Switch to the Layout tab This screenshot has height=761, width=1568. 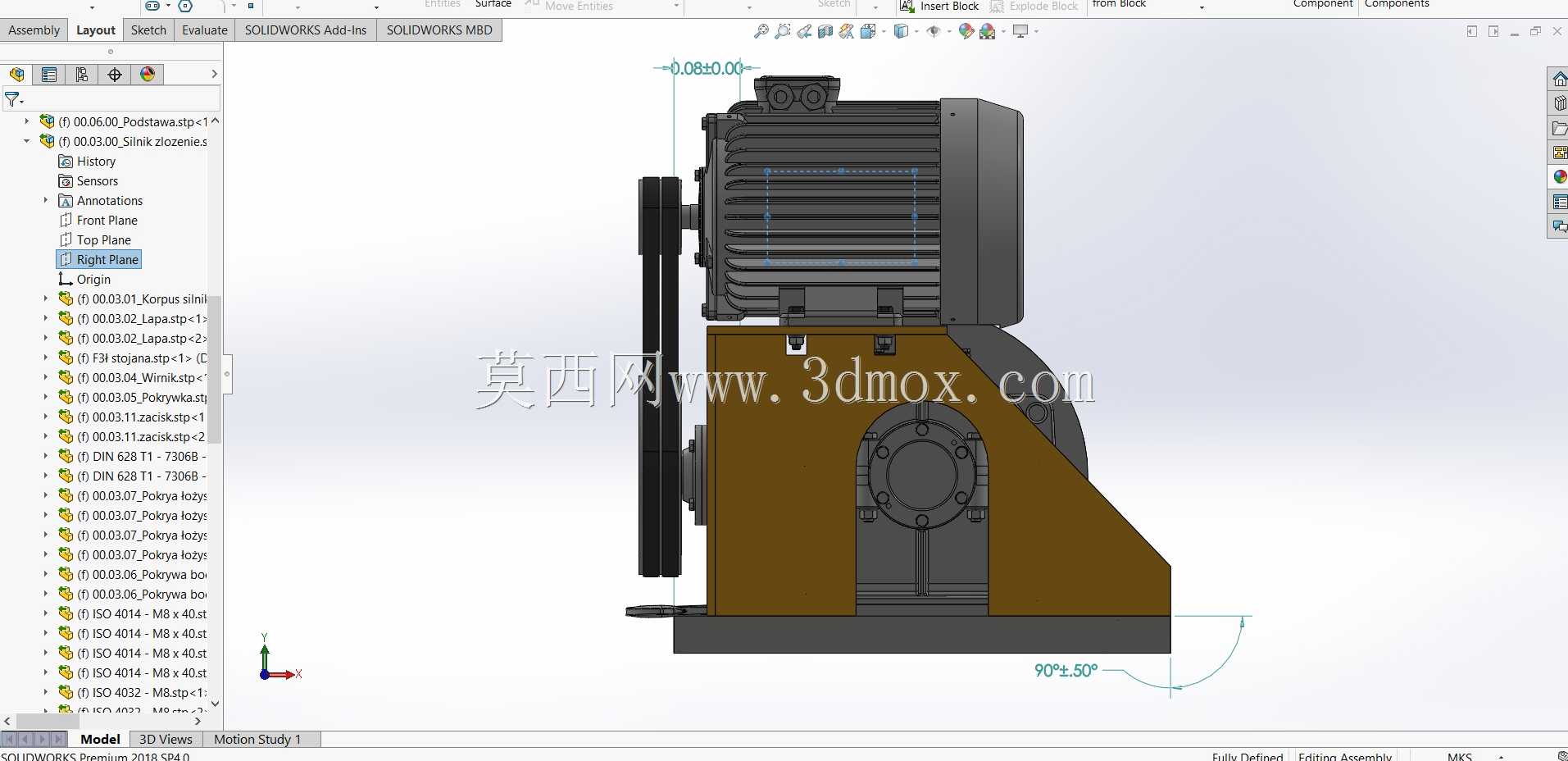click(96, 30)
